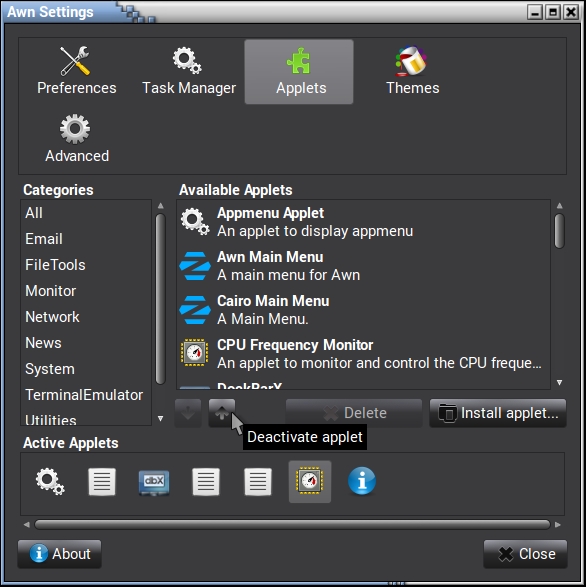This screenshot has width=586, height=587.
Task: Open the Themes section
Action: [x=412, y=72]
